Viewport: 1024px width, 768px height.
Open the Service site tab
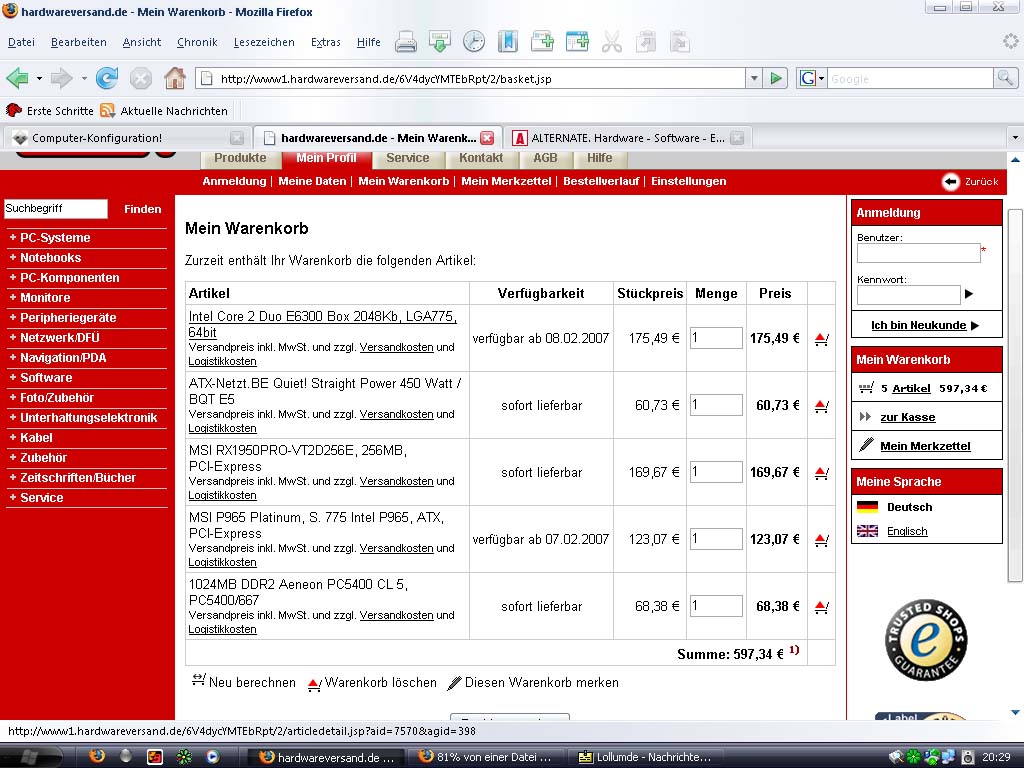(408, 158)
